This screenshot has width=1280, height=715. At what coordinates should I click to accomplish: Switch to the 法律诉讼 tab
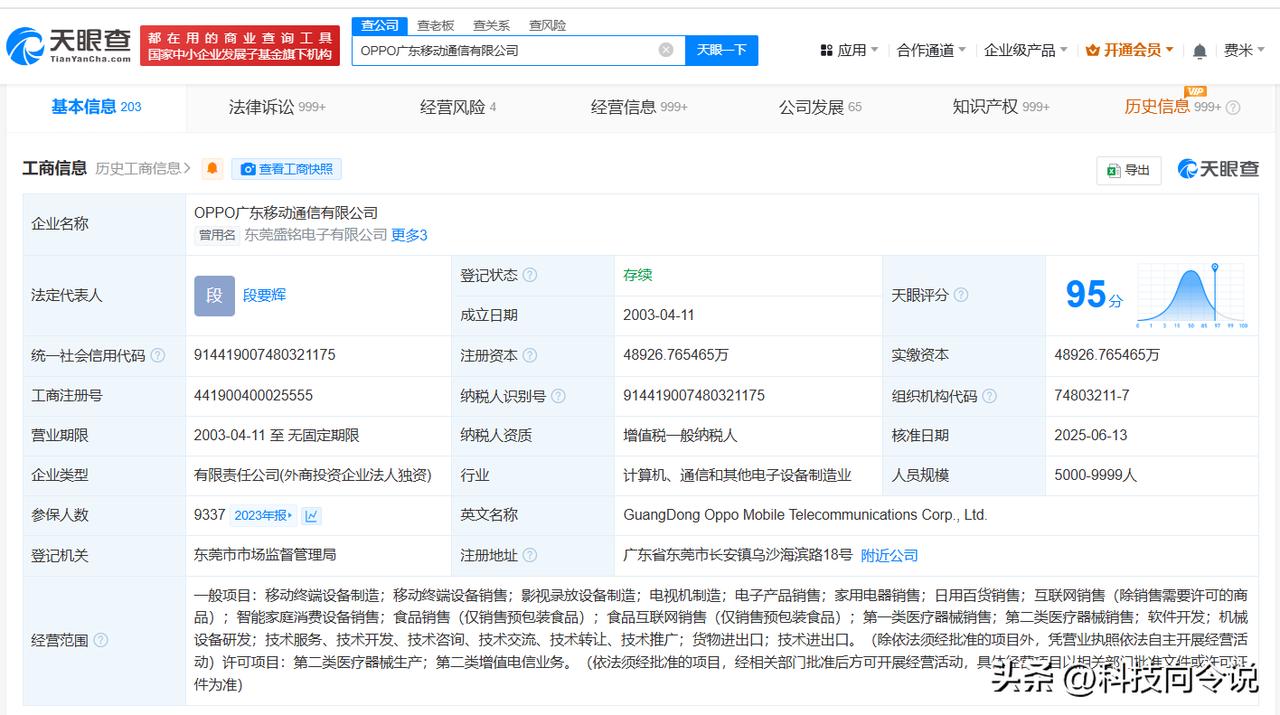point(277,107)
